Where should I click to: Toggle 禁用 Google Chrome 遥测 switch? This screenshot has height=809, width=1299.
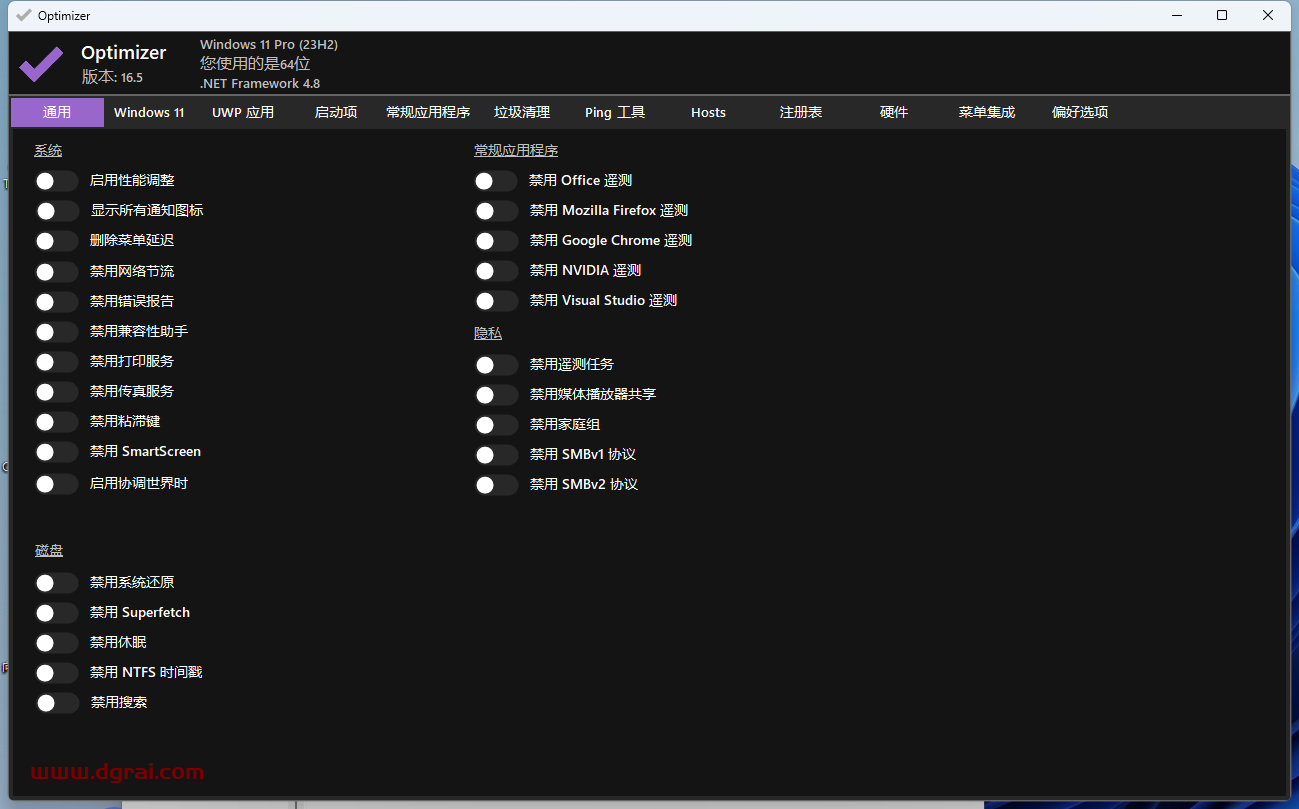point(496,241)
